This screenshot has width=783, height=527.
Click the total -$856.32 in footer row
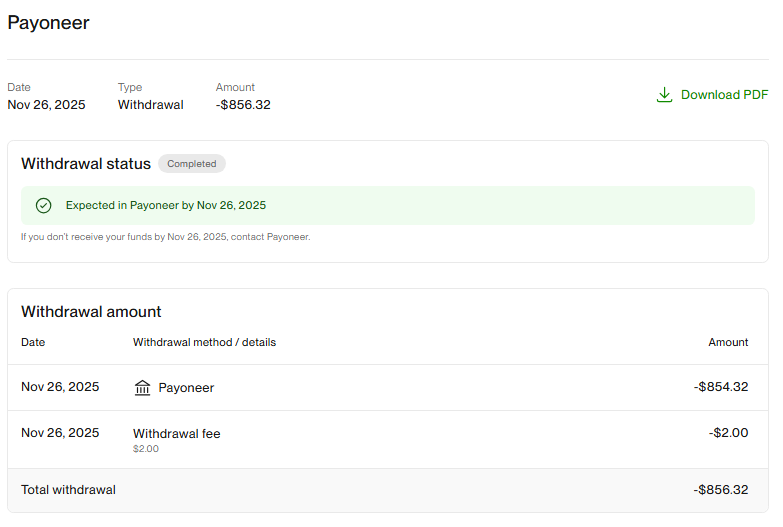pos(721,490)
